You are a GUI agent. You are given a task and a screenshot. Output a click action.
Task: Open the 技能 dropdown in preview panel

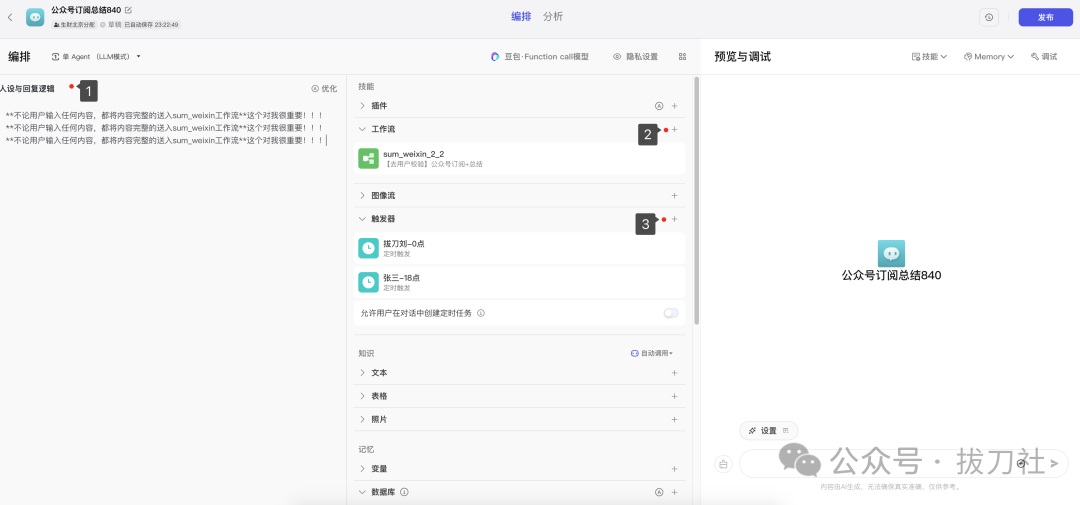pyautogui.click(x=929, y=56)
